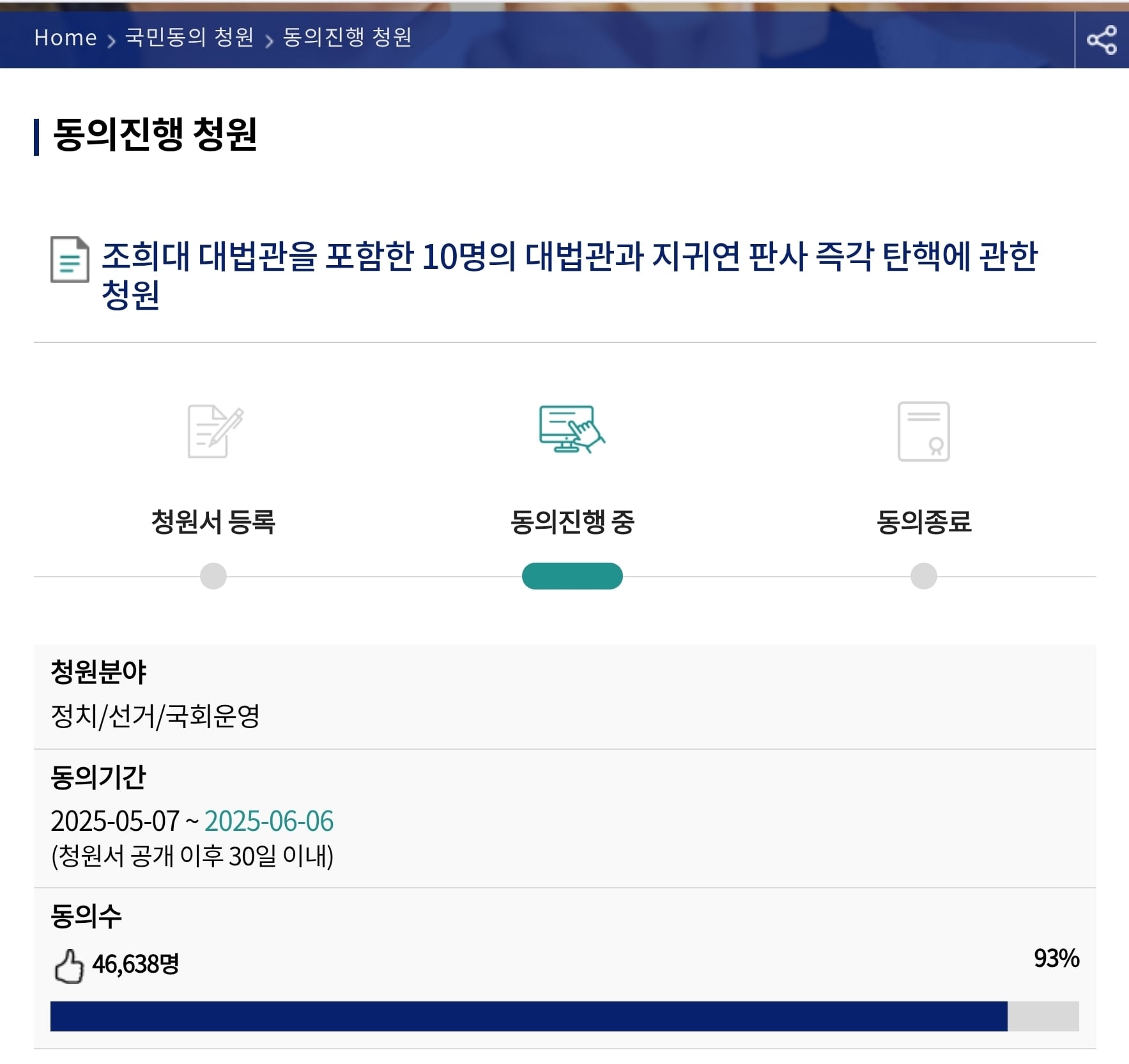
Task: Open the share icon in header
Action: pos(1102,40)
